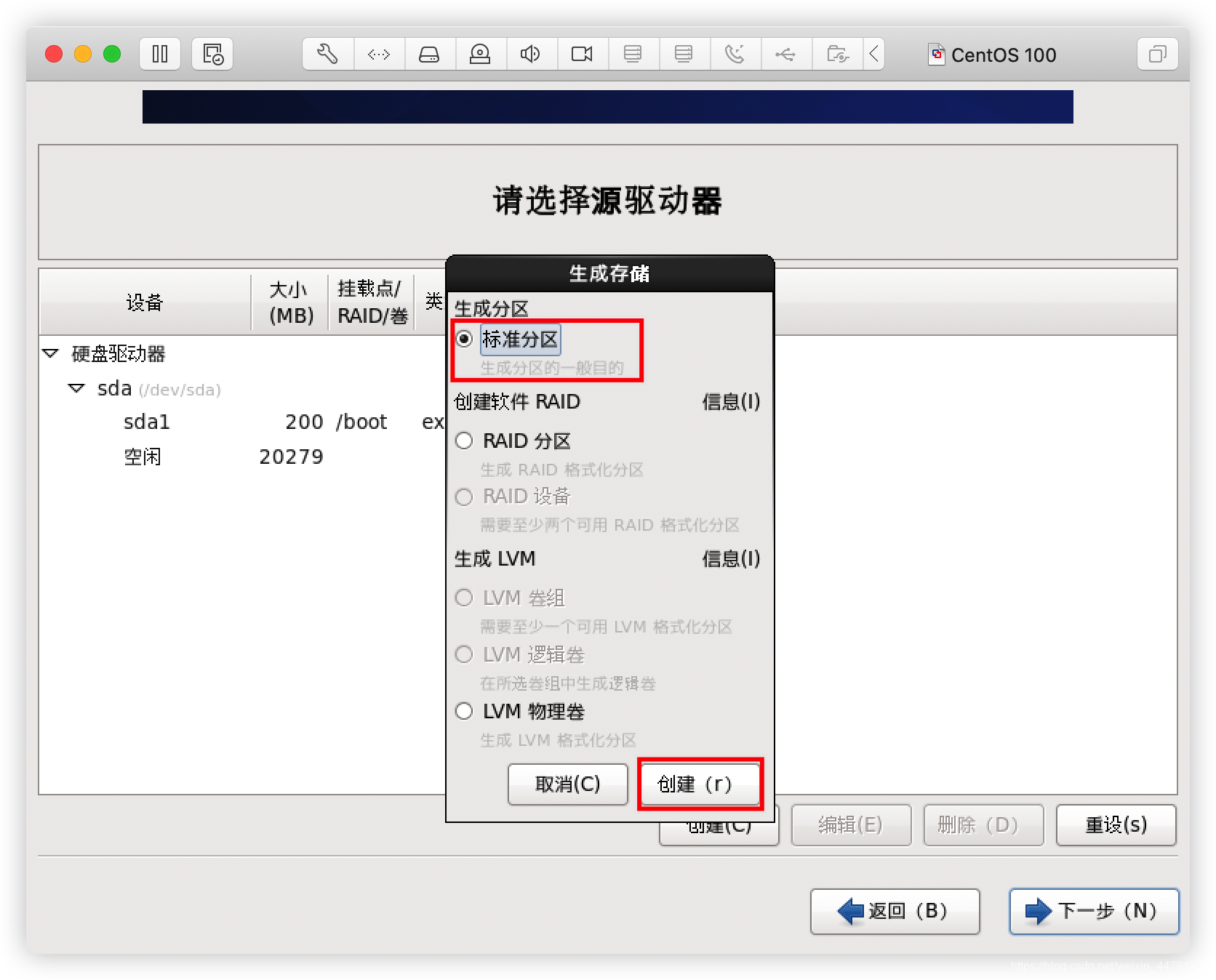Image resolution: width=1216 pixels, height=980 pixels.
Task: Open virtual machine settings with the wrench icon
Action: [327, 54]
